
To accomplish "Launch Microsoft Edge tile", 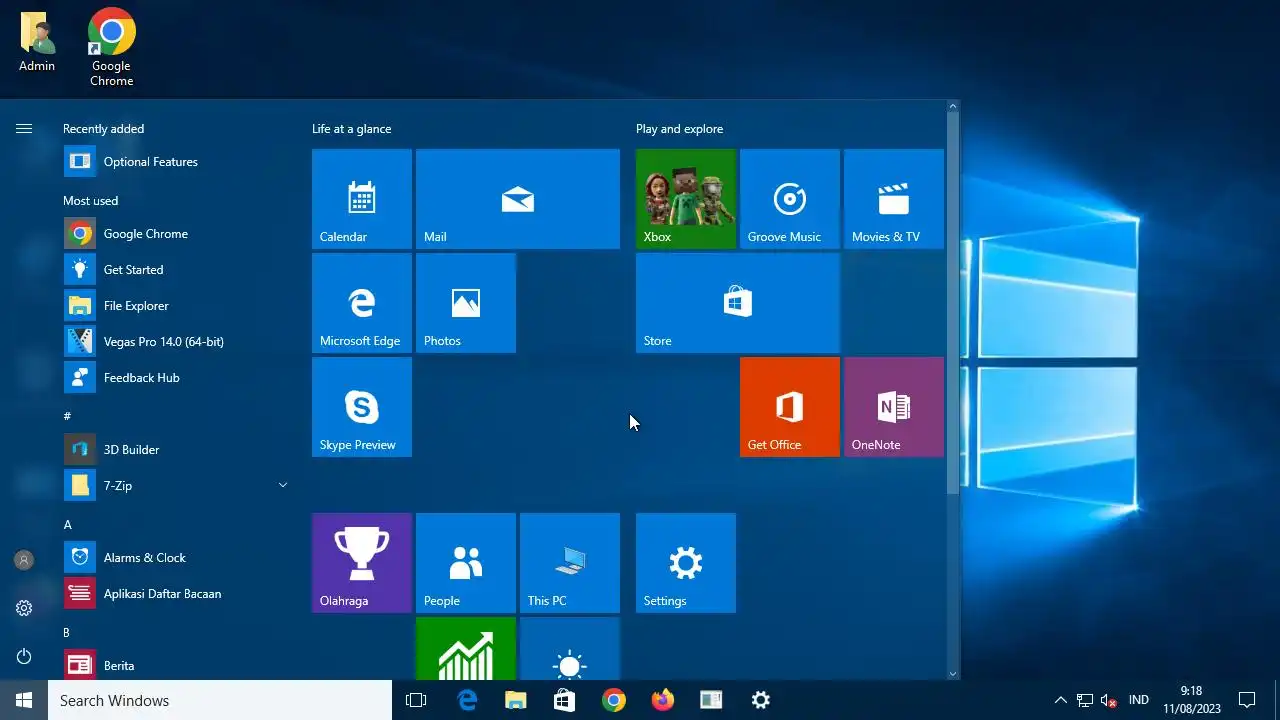I will pos(362,303).
